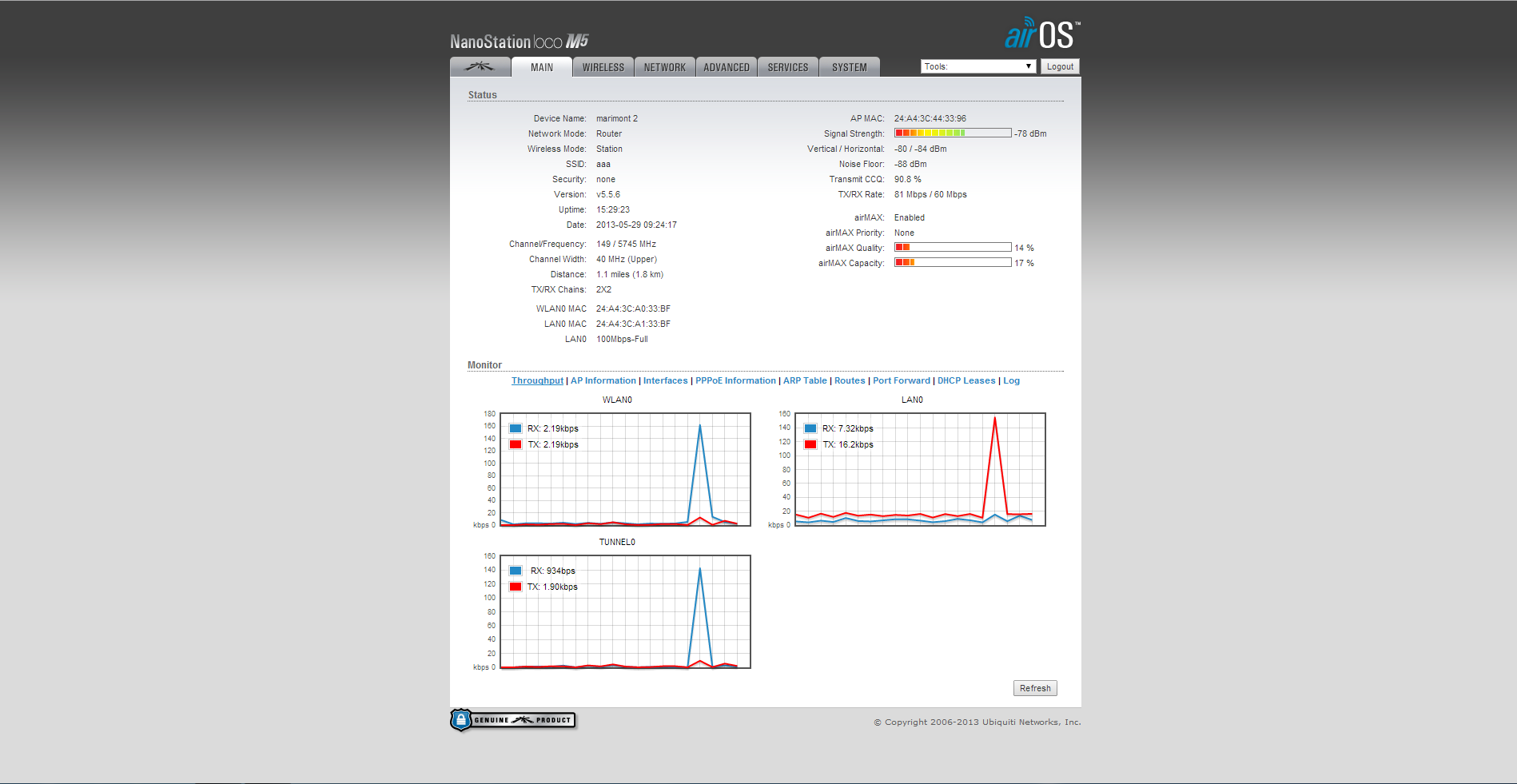This screenshot has width=1517, height=784.
Task: Click the Refresh button
Action: click(1035, 688)
